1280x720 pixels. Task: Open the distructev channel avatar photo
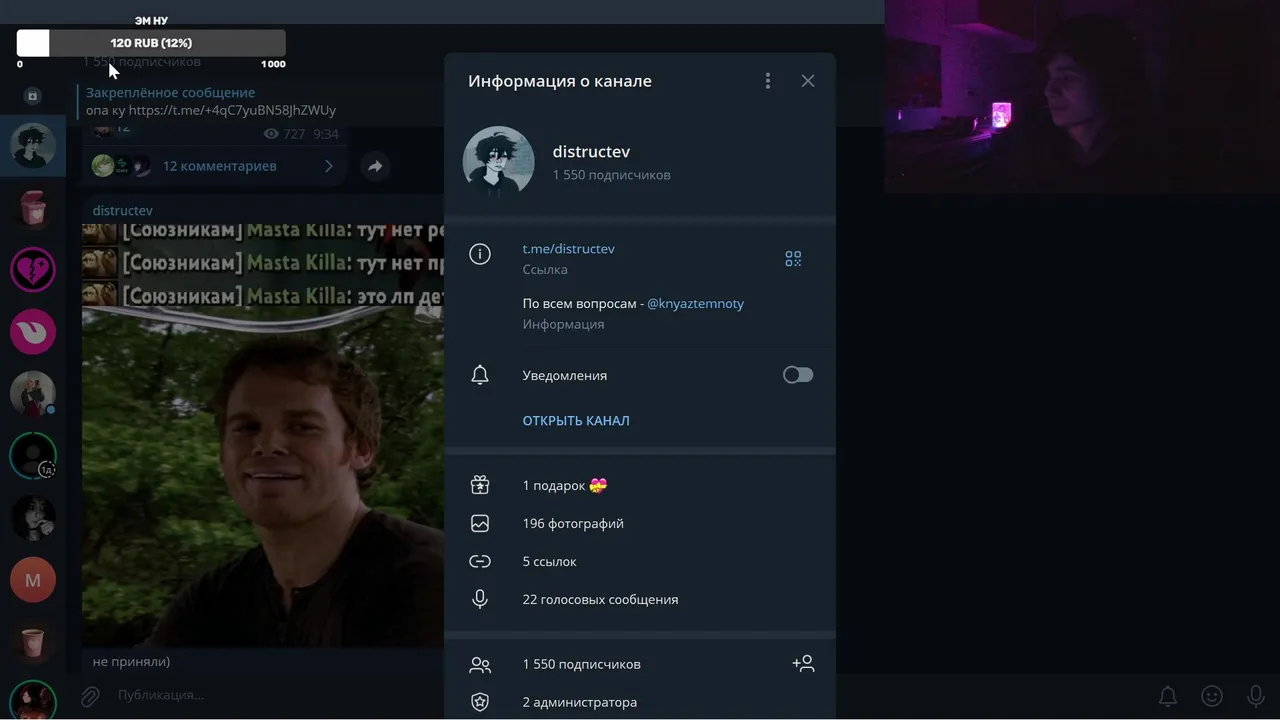tap(498, 161)
